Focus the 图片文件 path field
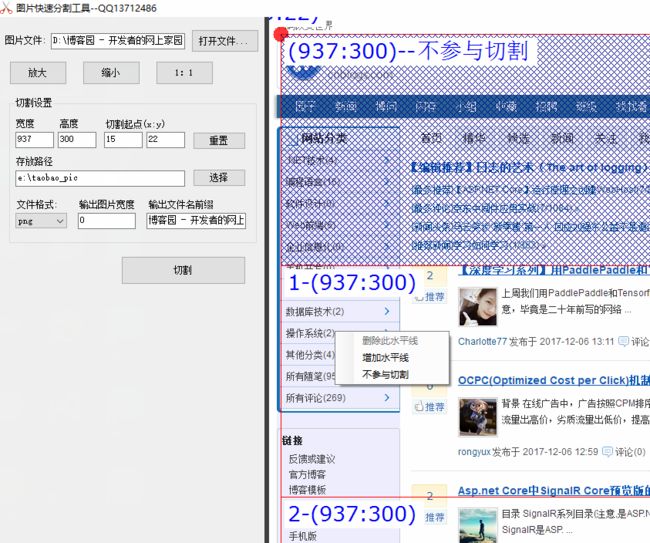This screenshot has height=543, width=650. pyautogui.click(x=118, y=41)
